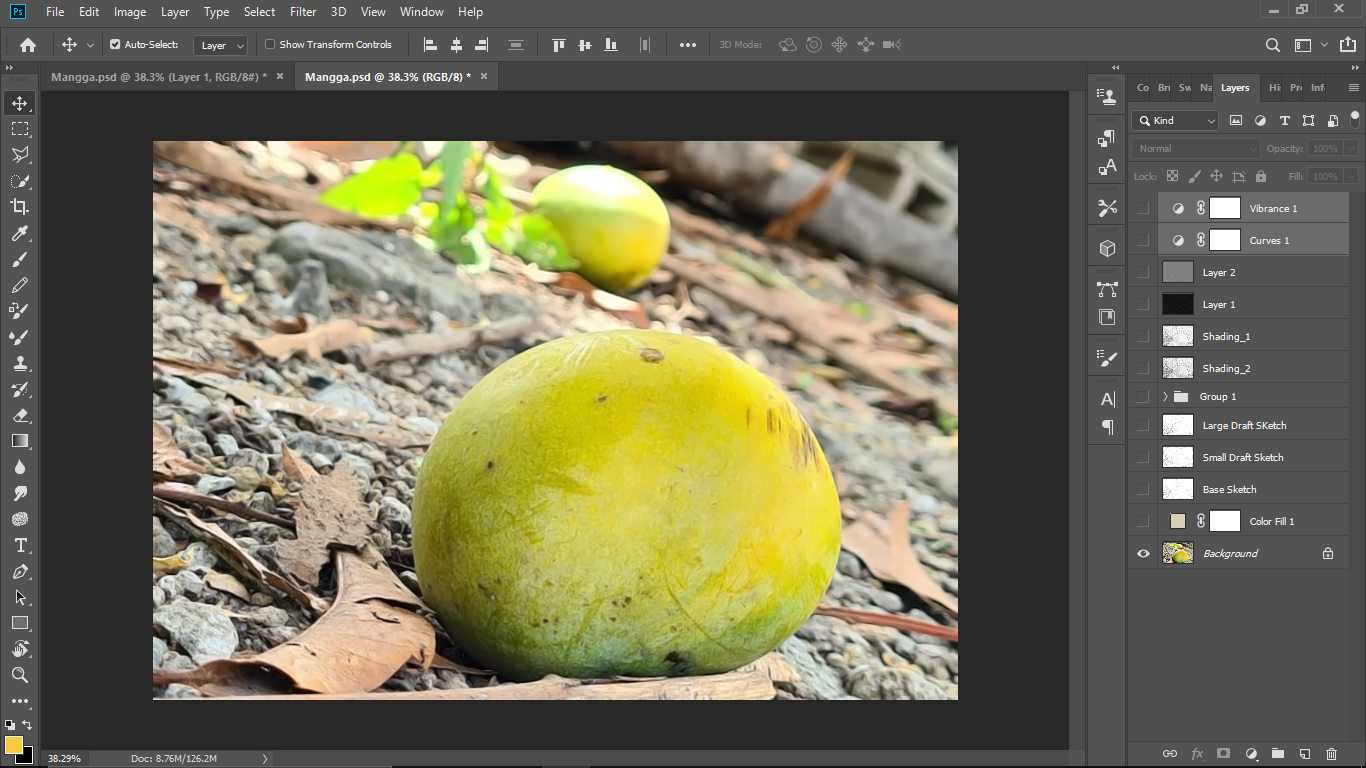Click the foreground color swatch
The height and width of the screenshot is (768, 1366).
click(13, 745)
